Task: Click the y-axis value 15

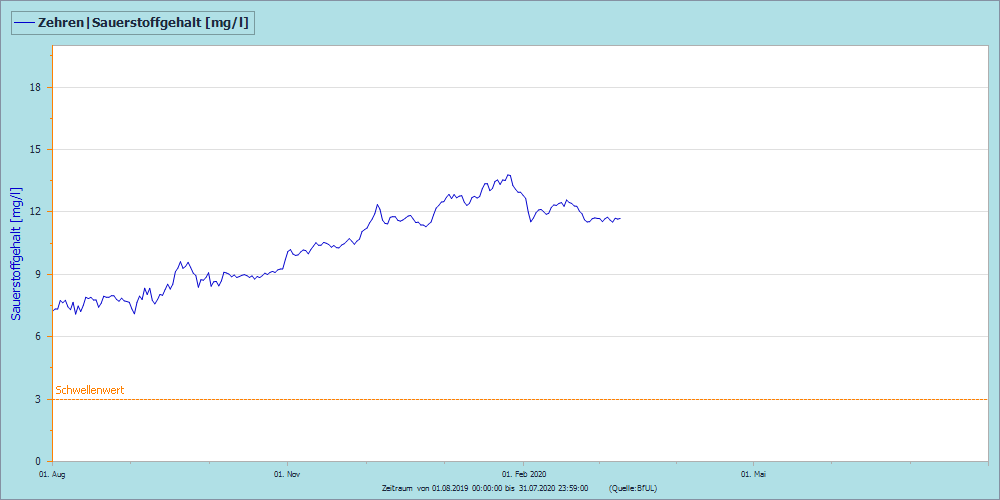Action: pyautogui.click(x=36, y=149)
